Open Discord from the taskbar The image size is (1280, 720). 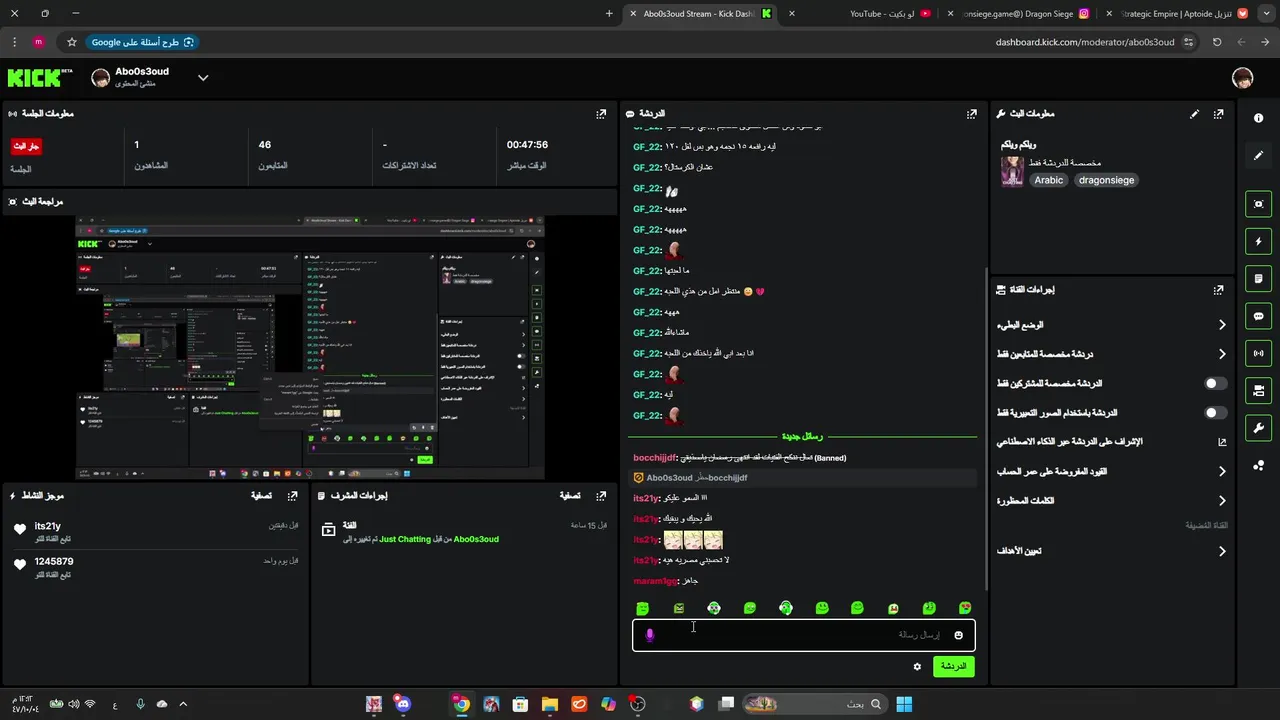[x=402, y=704]
